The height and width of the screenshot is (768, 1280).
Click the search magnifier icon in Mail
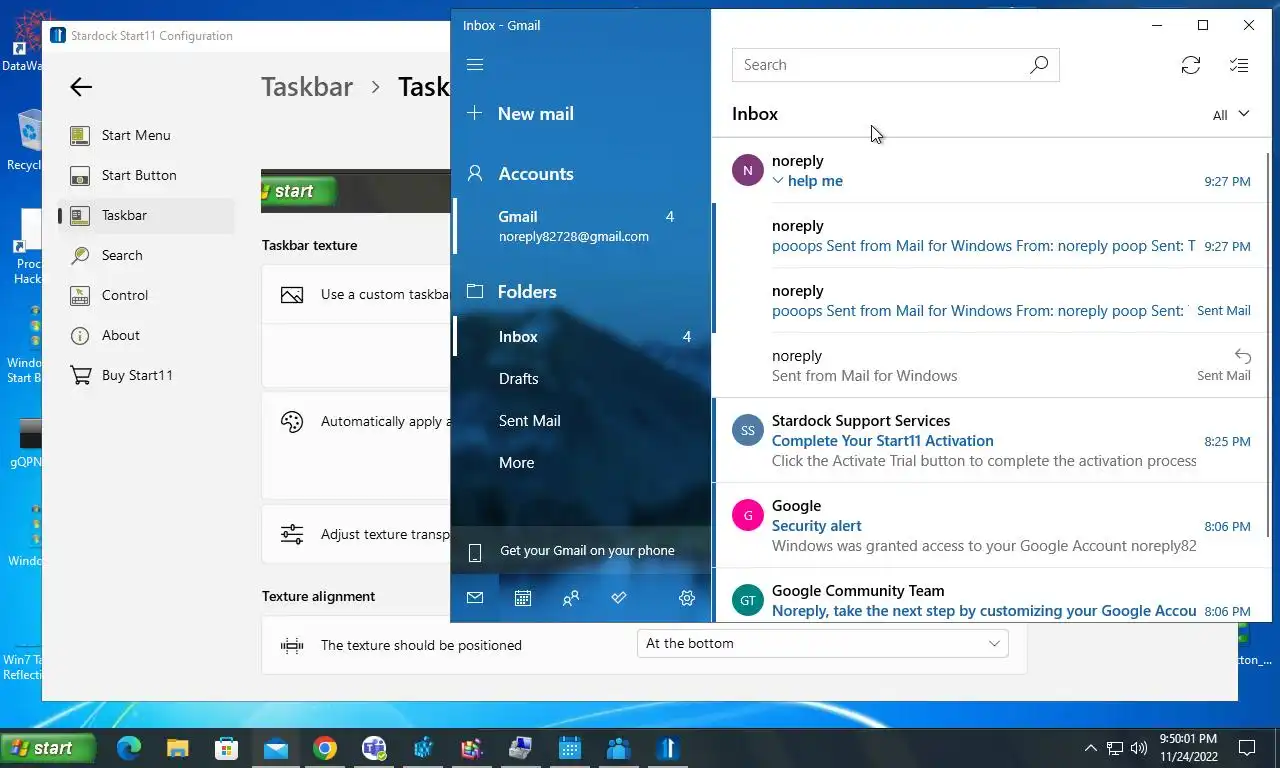coord(1039,65)
